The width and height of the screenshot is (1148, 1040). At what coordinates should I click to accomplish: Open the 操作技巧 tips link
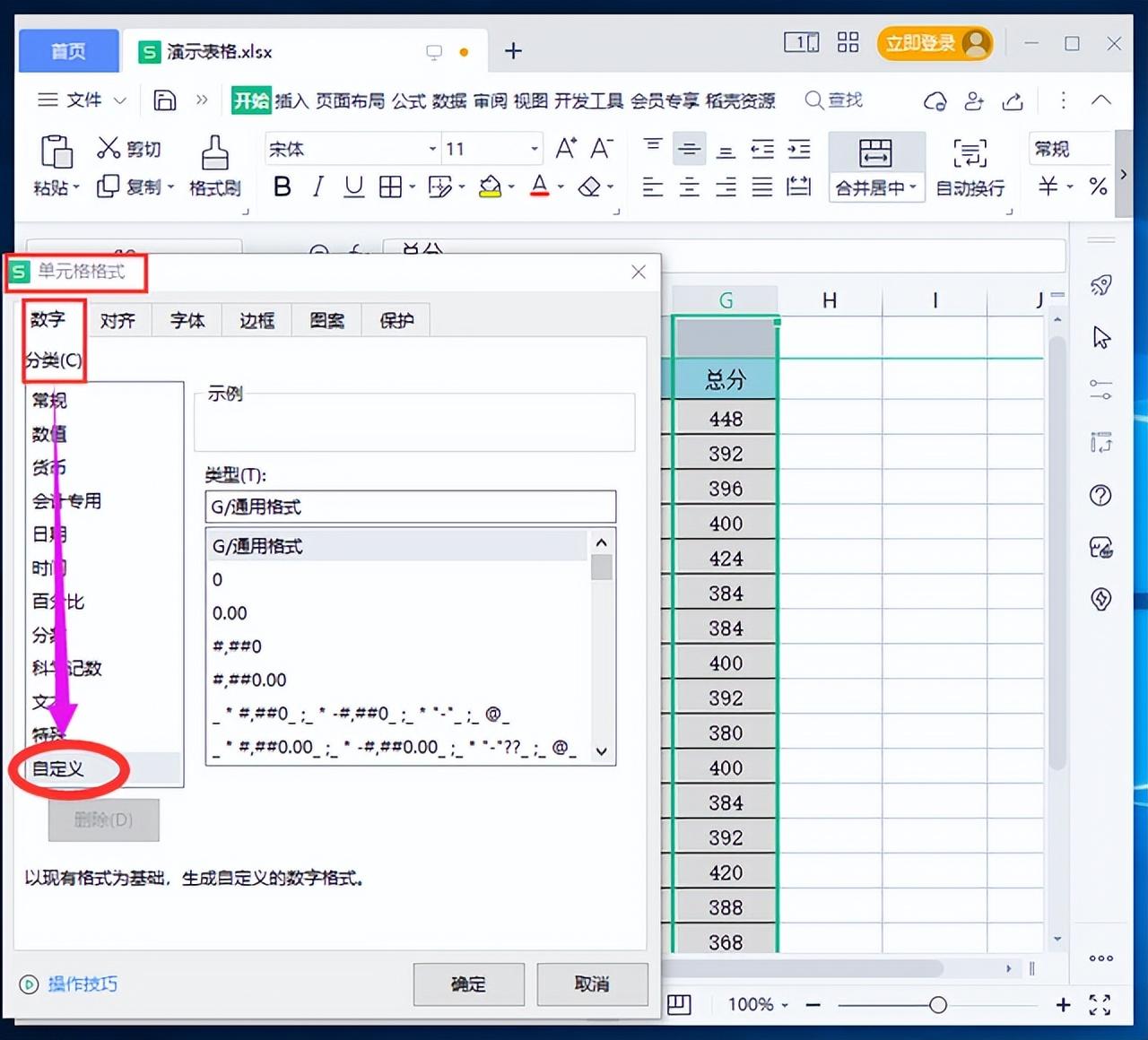coord(82,984)
